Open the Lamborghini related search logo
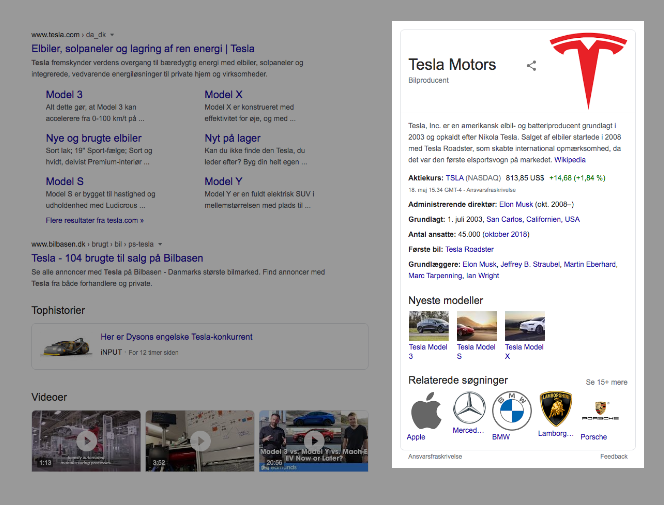Screen dimensions: 664x505 pyautogui.click(x=556, y=408)
